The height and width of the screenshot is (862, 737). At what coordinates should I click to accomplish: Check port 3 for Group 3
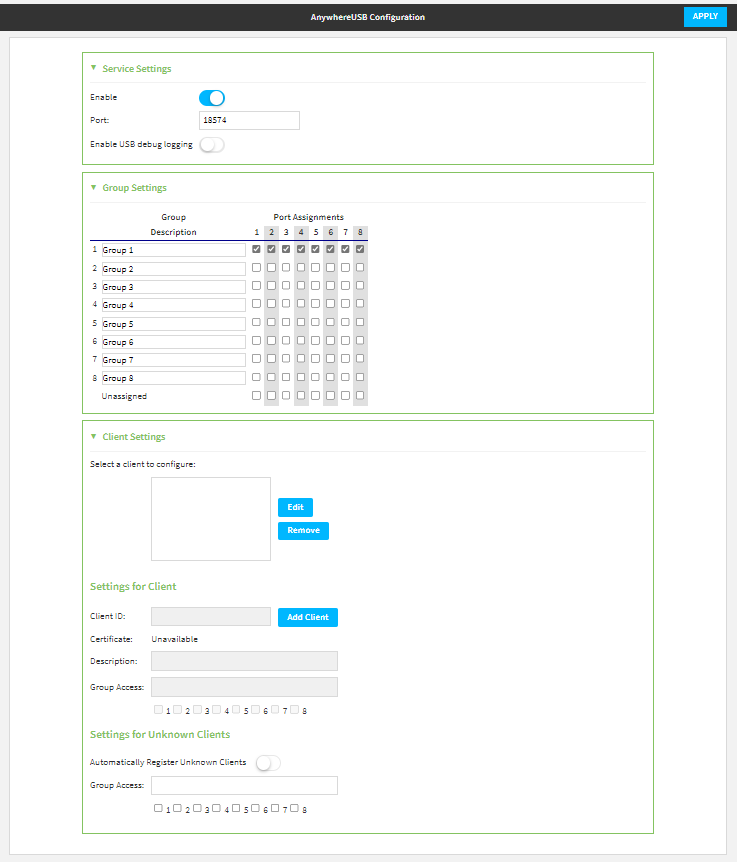point(286,285)
